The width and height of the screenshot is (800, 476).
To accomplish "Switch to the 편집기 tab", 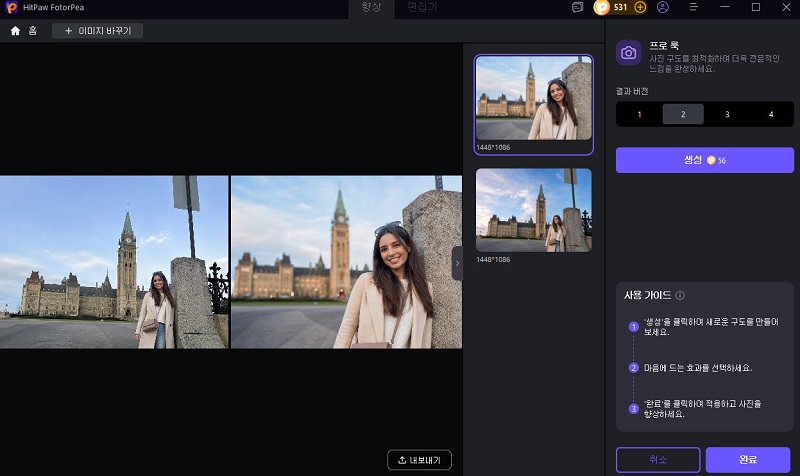I will (422, 7).
